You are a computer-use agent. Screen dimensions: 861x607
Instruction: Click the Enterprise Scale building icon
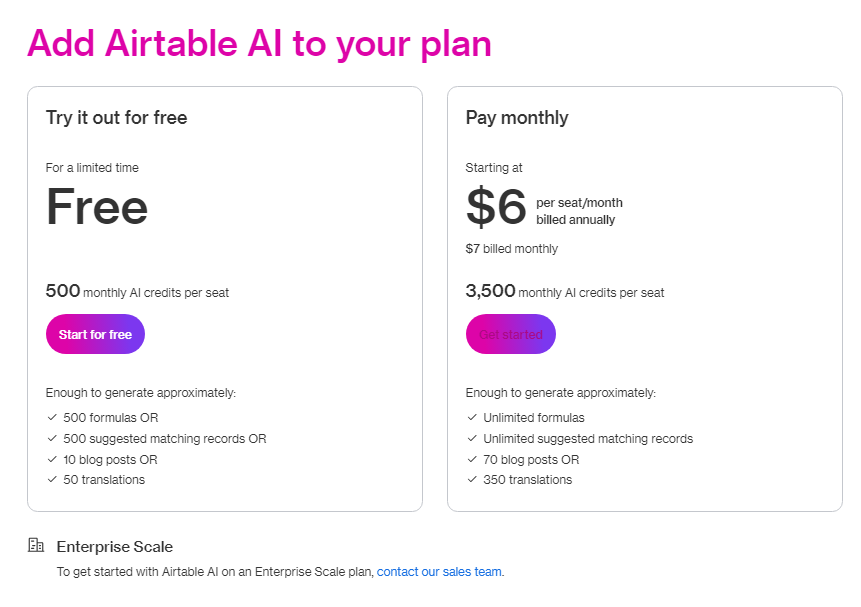pos(36,546)
